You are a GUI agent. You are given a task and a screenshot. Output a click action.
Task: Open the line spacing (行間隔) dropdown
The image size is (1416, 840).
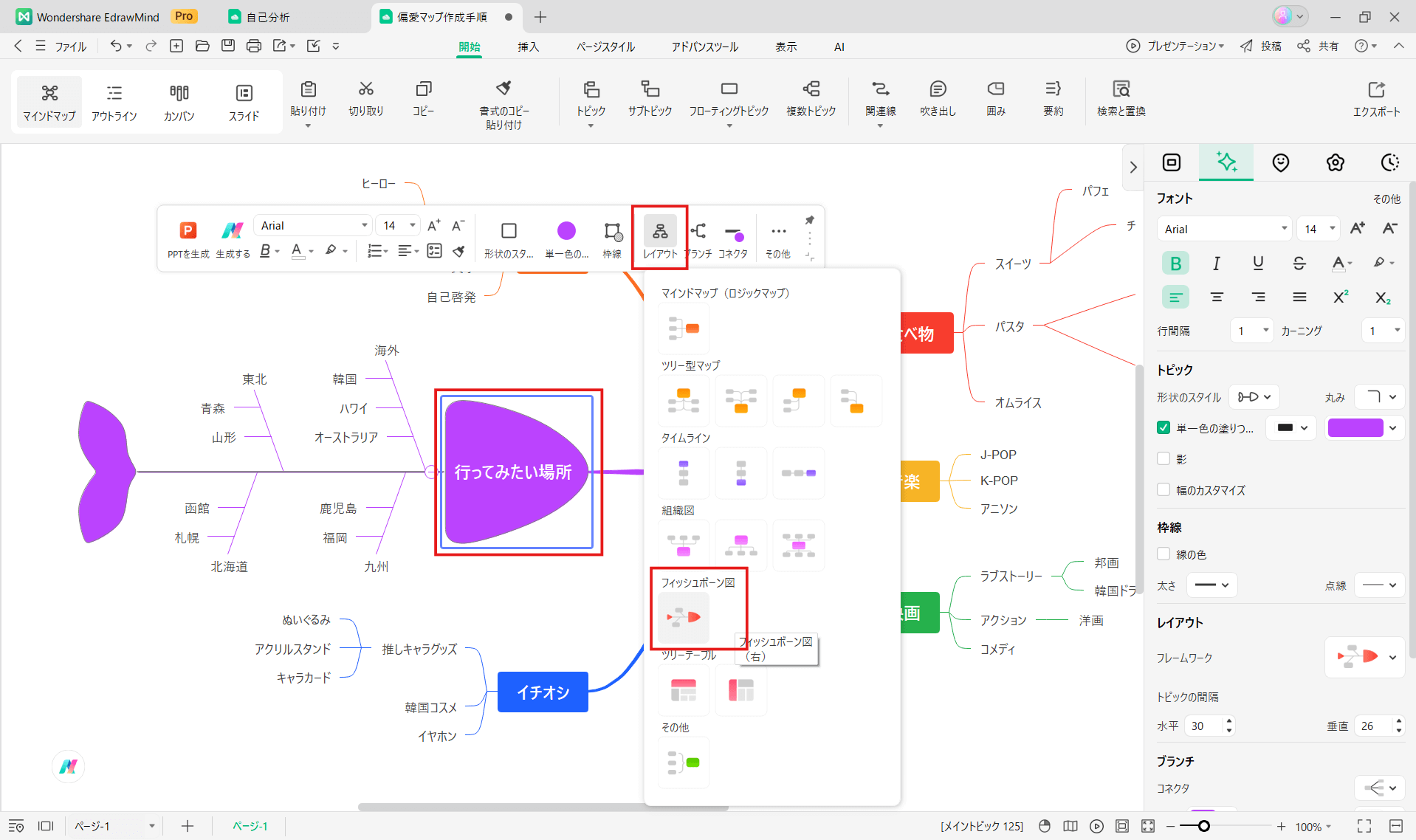point(1252,331)
